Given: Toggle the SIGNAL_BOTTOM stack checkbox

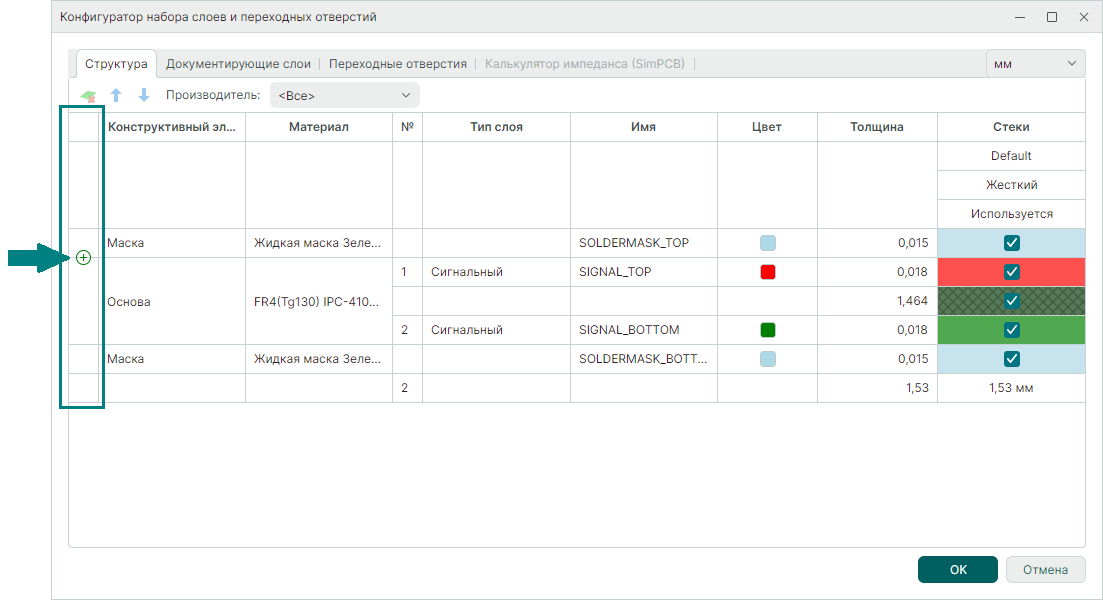Looking at the screenshot, I should pos(1011,330).
